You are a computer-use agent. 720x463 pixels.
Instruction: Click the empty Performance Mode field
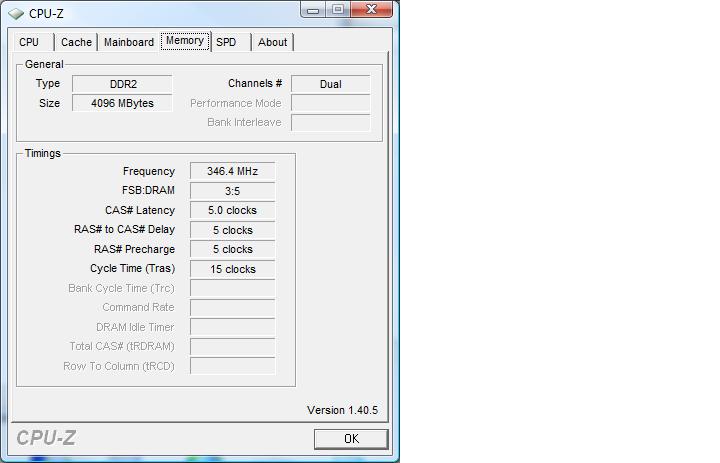331,103
